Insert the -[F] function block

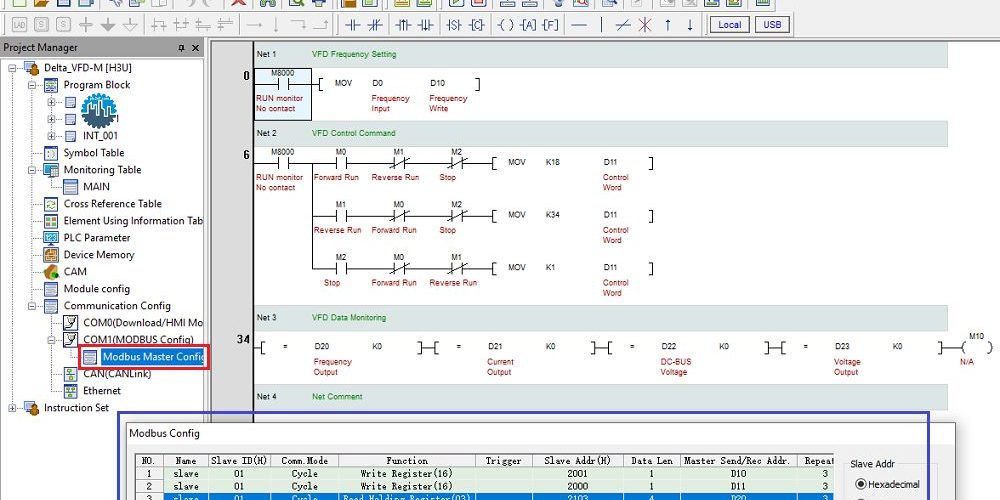click(550, 25)
